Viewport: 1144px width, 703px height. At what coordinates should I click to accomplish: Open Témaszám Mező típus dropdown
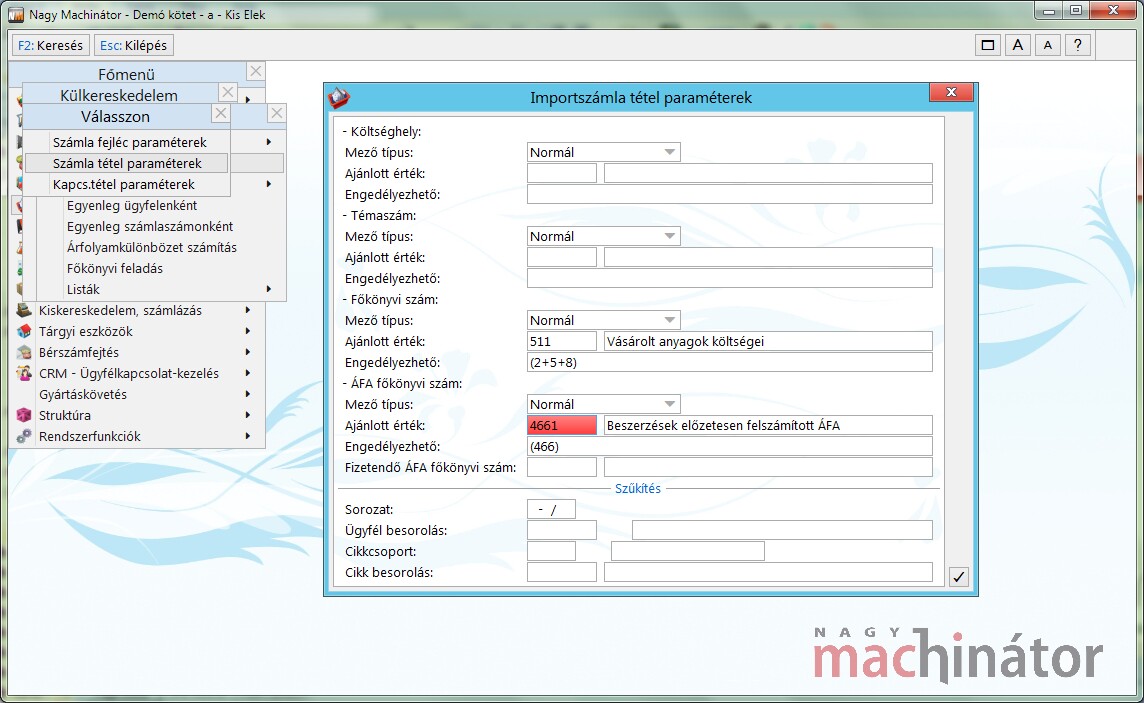tap(603, 236)
